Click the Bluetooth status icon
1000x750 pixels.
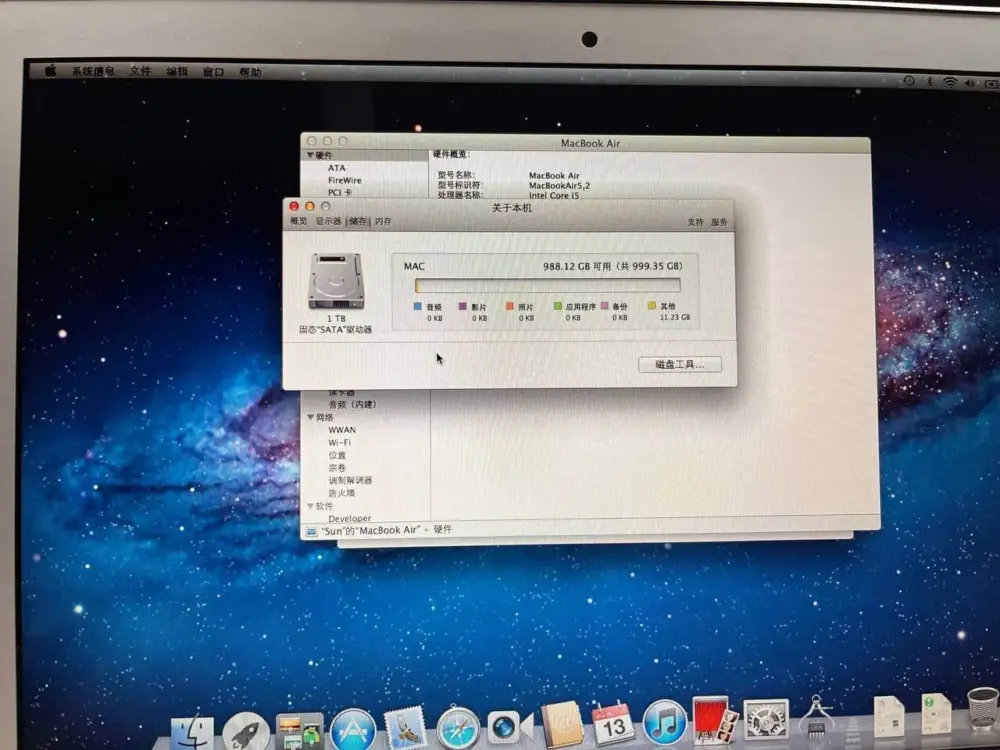pos(930,82)
